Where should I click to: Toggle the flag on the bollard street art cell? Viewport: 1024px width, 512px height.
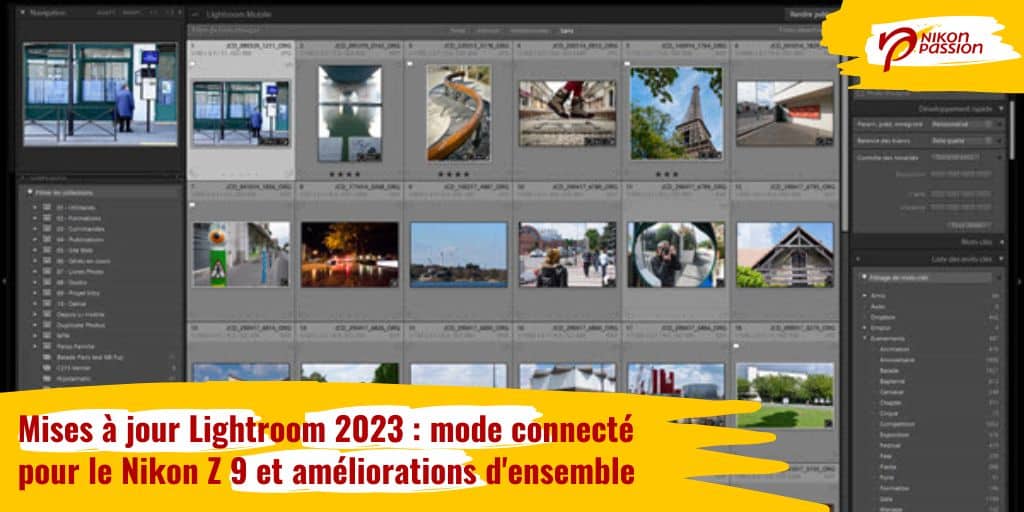click(x=193, y=205)
